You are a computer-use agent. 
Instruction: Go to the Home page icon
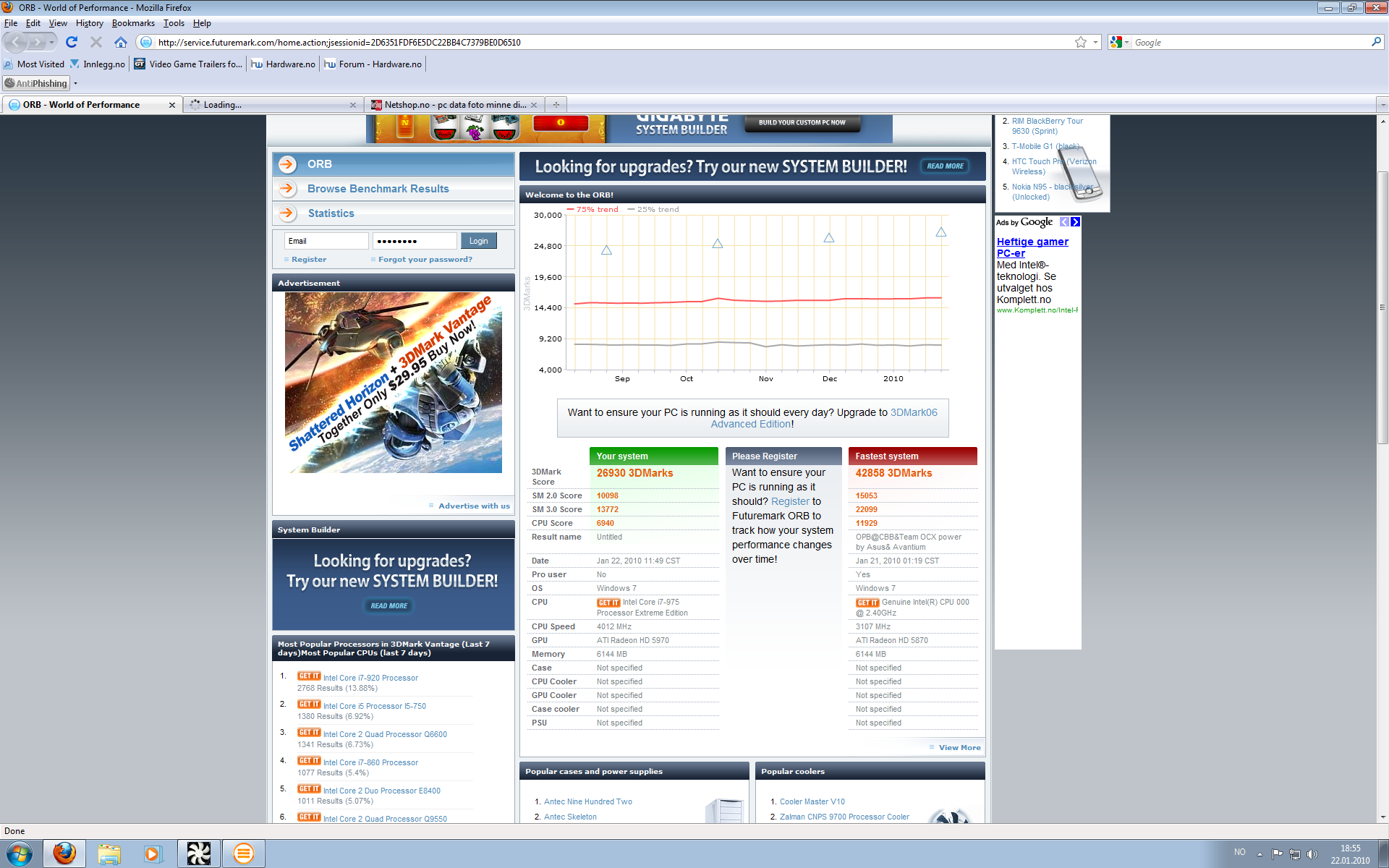[x=121, y=42]
